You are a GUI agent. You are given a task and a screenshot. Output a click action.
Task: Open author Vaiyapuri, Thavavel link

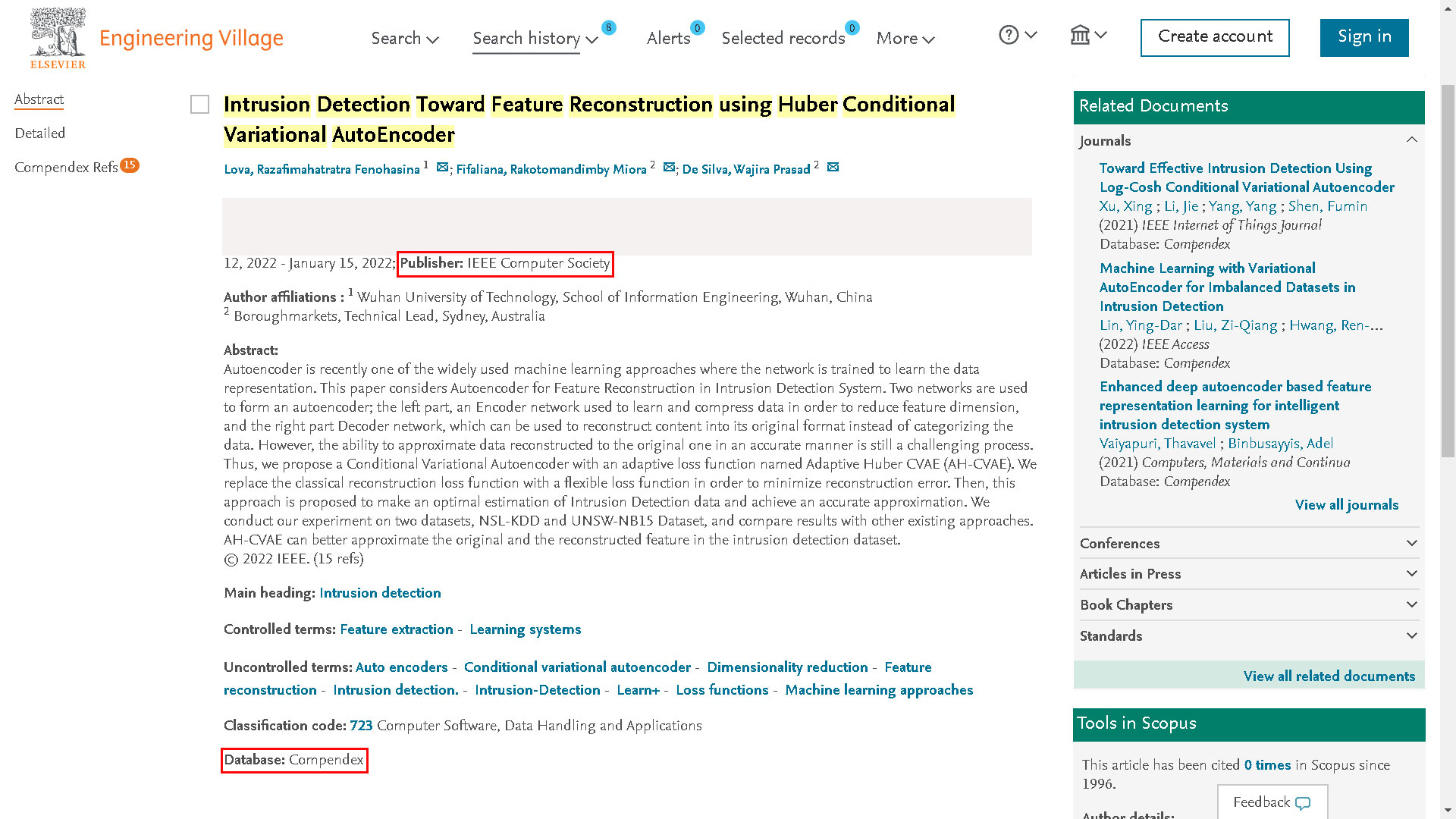point(1157,444)
